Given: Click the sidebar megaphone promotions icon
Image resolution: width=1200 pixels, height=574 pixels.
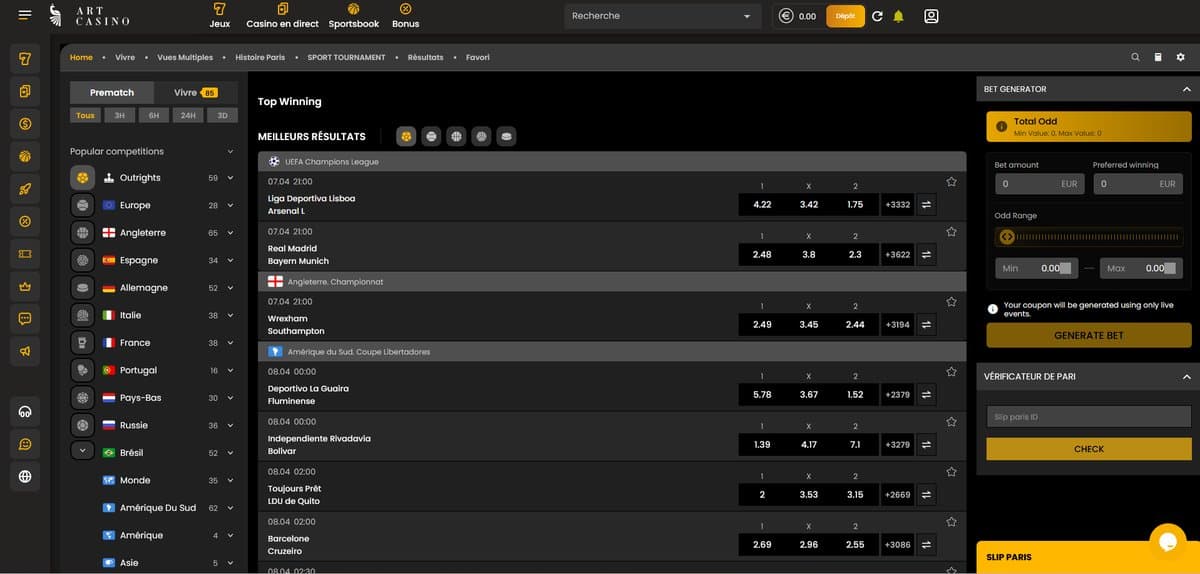Looking at the screenshot, I should tap(25, 351).
